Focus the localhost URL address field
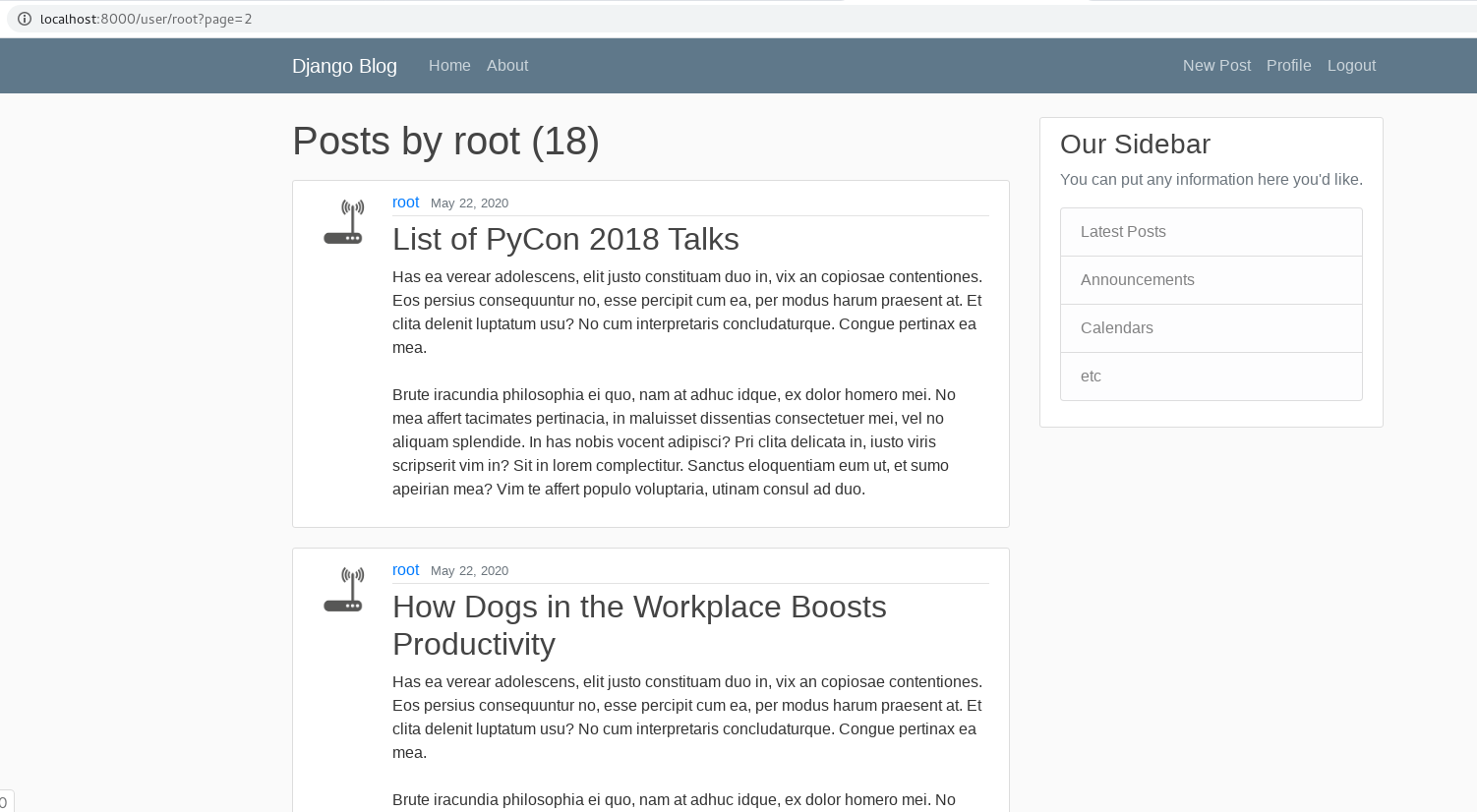The height and width of the screenshot is (812, 1477). click(x=393, y=19)
